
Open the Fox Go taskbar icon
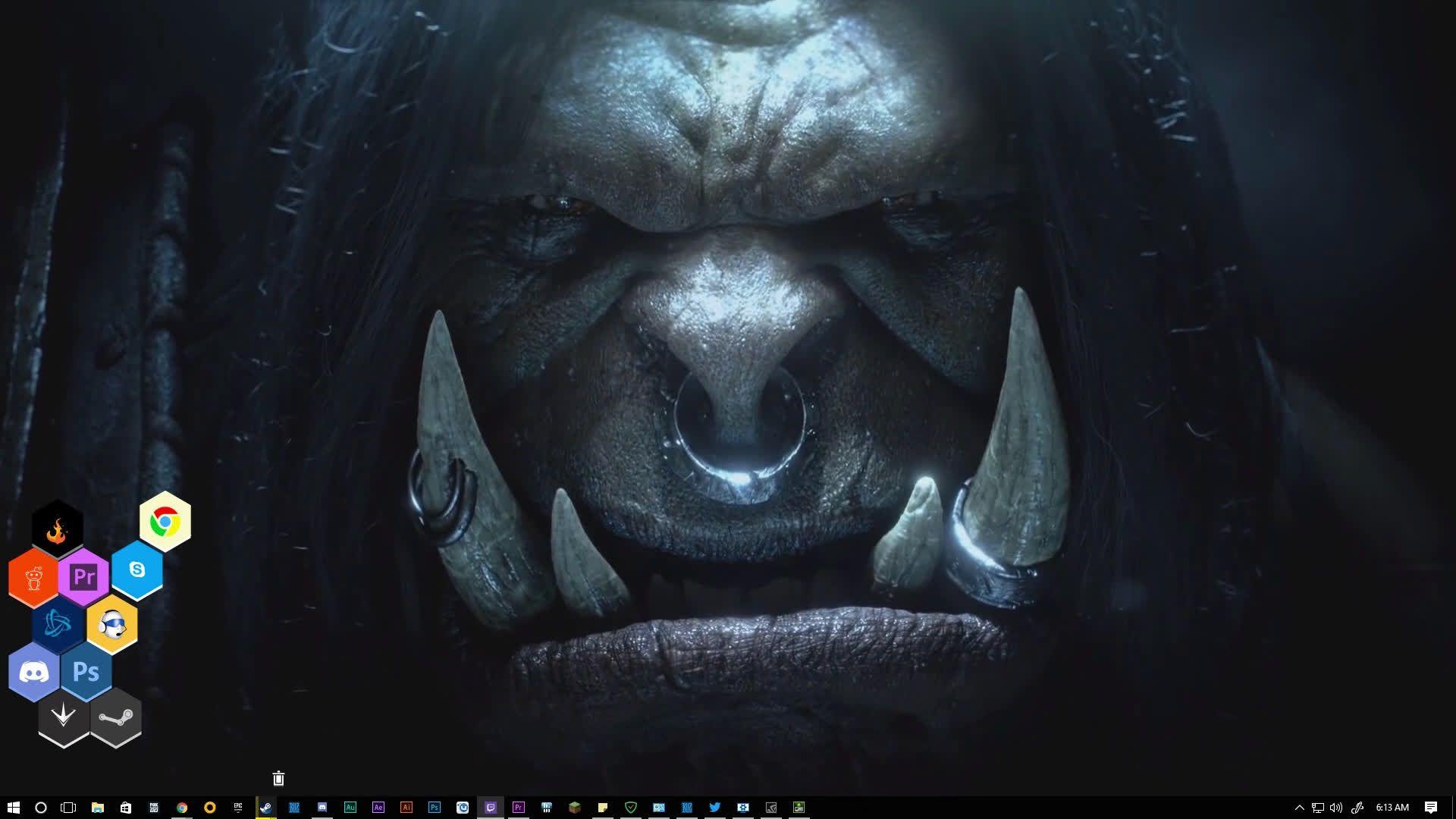click(154, 808)
